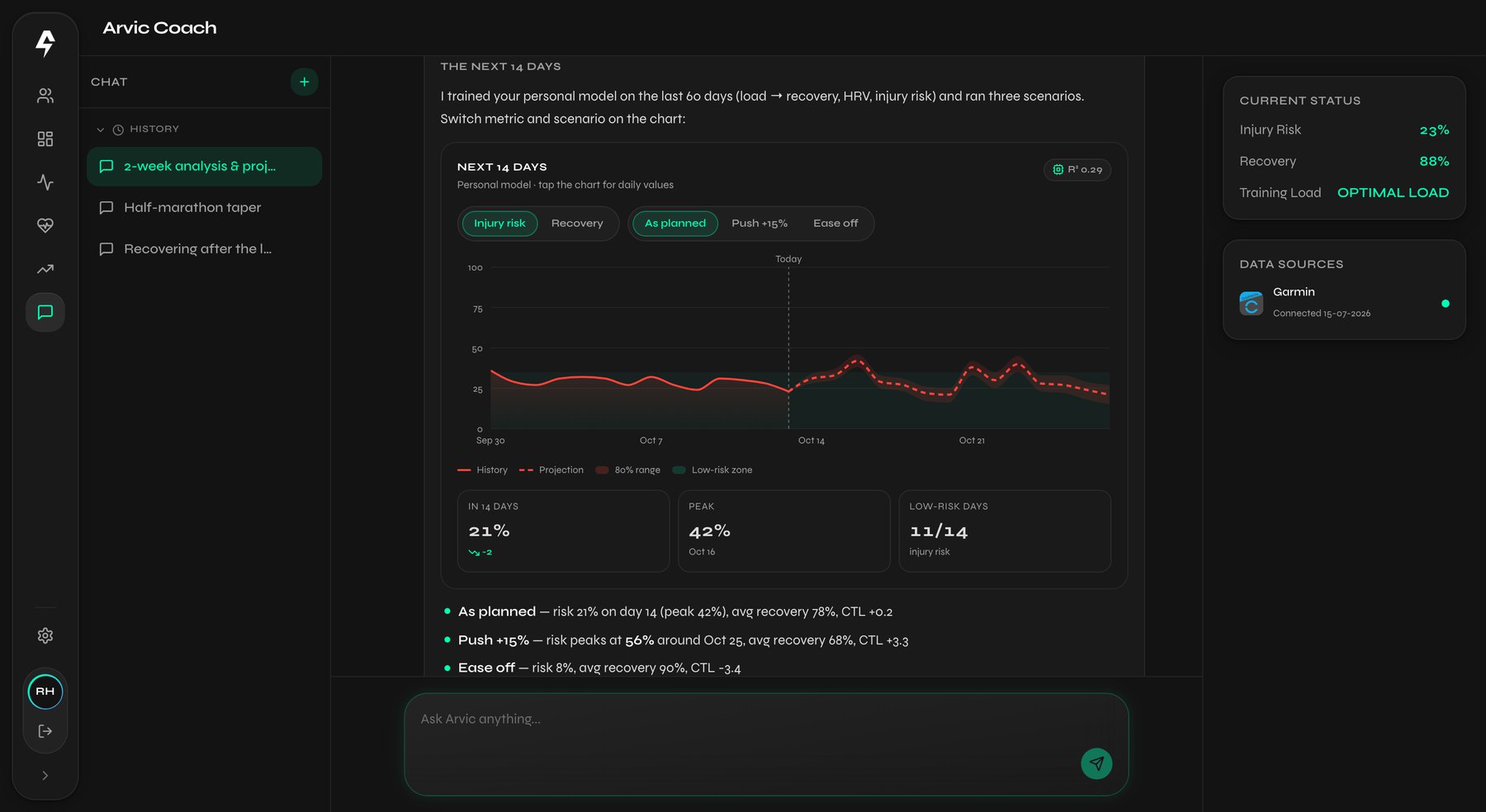The width and height of the screenshot is (1486, 812).
Task: Start a new chat with plus button
Action: coord(305,82)
